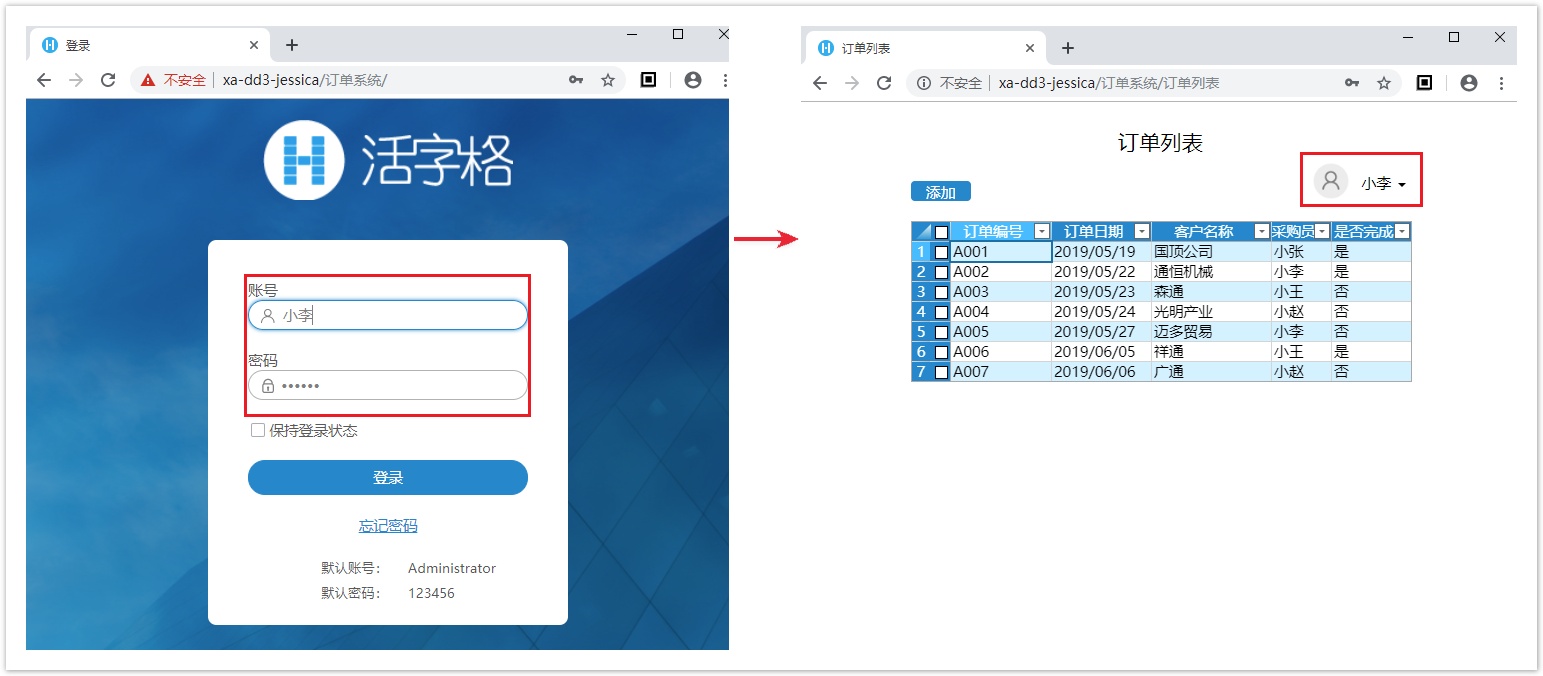Screen dimensions: 1543x676
Task: Go back in the 订单列表 browser window
Action: (x=820, y=83)
